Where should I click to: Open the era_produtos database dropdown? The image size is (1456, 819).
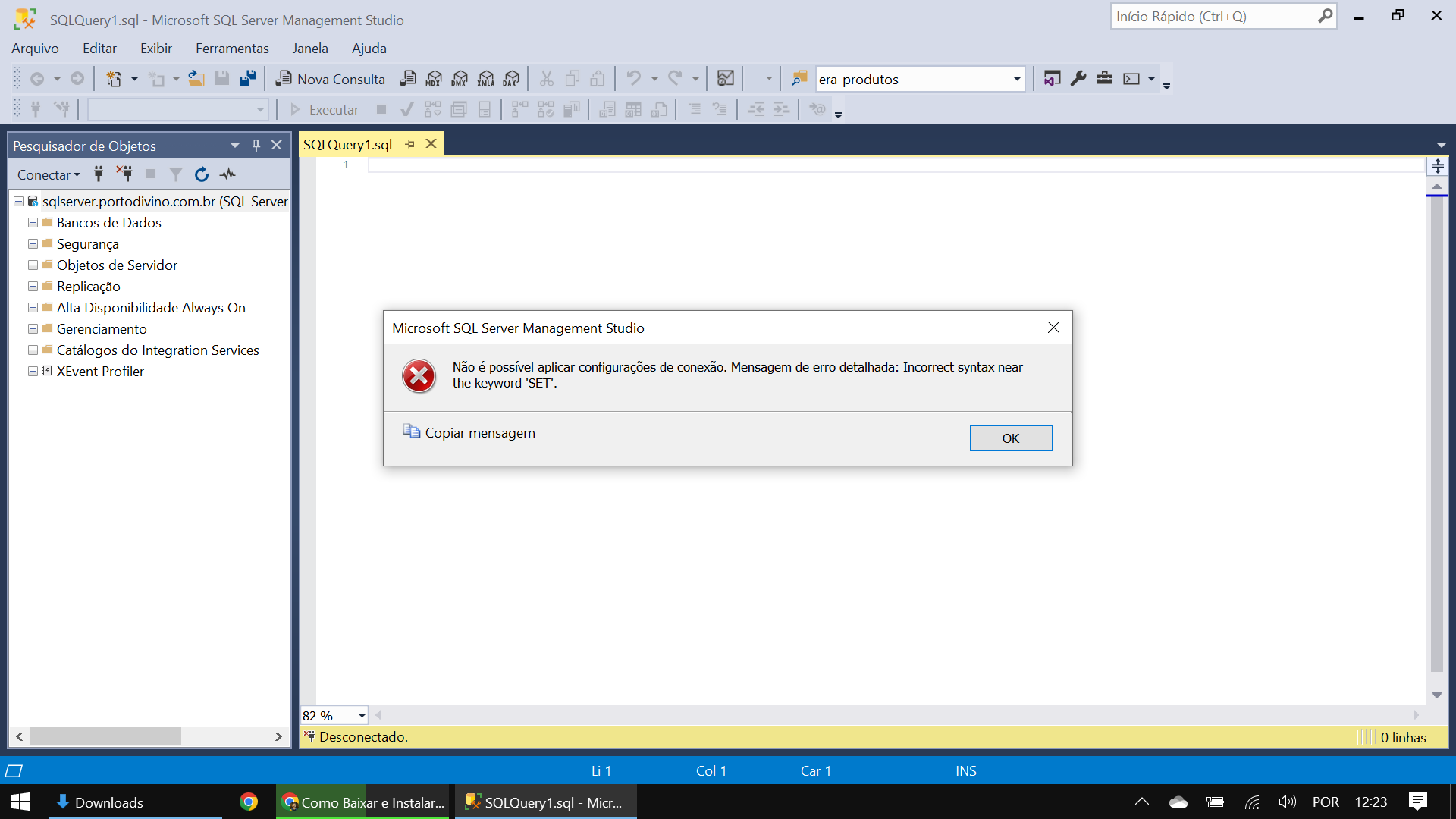(x=1016, y=79)
